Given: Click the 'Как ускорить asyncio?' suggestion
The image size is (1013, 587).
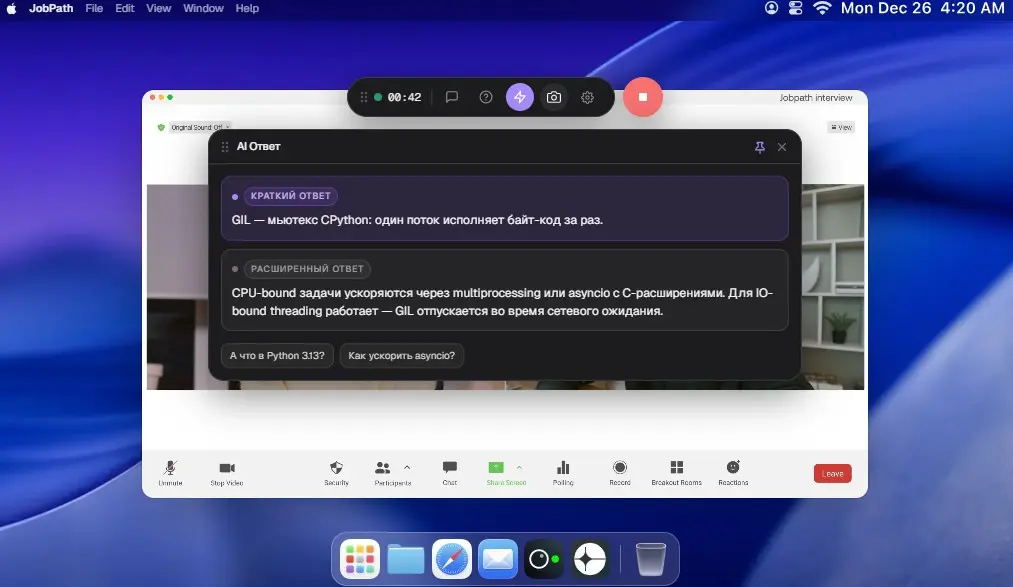Looking at the screenshot, I should [x=401, y=355].
